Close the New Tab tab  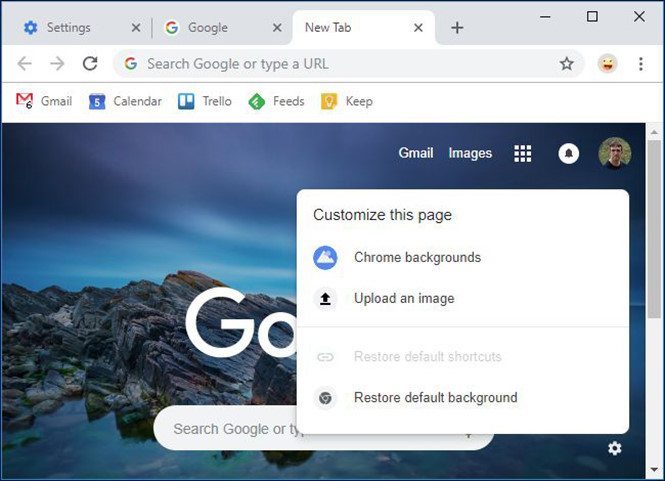click(418, 28)
